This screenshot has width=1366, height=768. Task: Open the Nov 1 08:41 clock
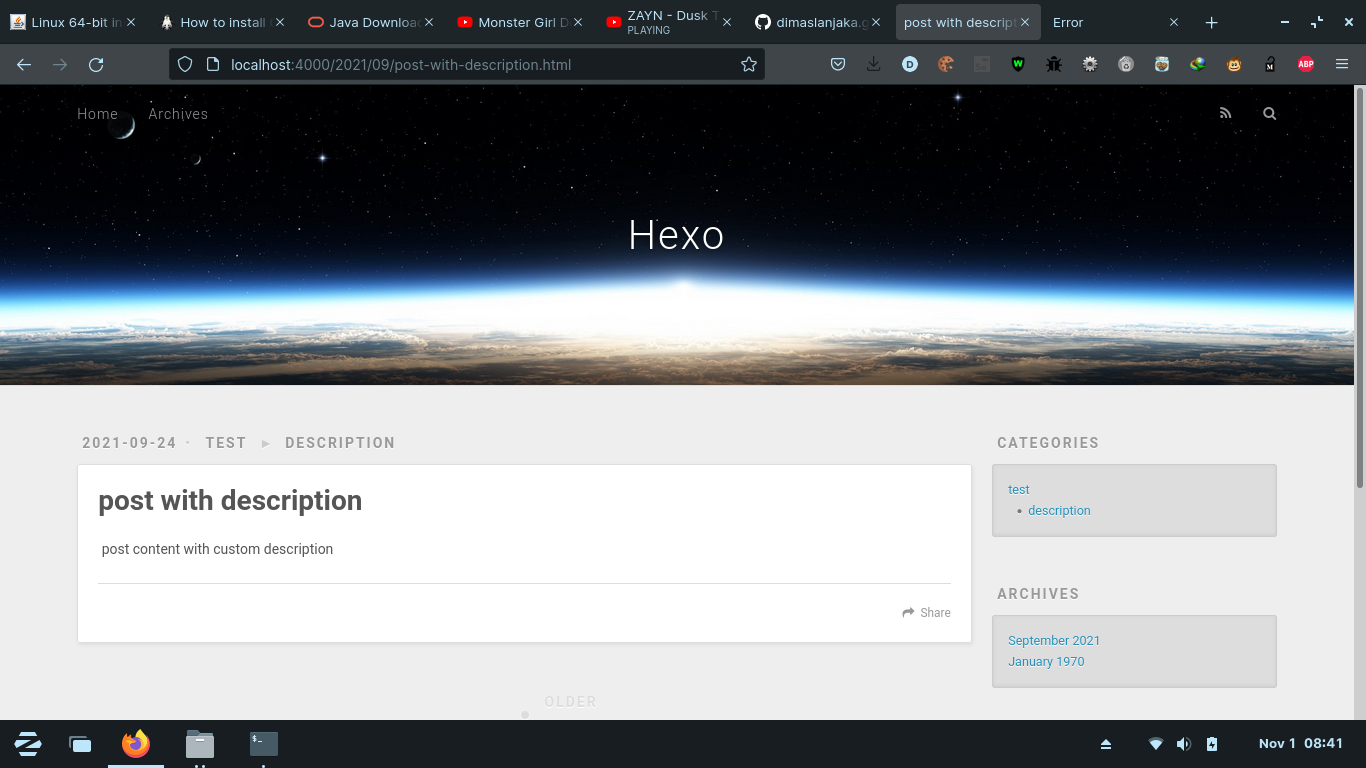(1300, 743)
